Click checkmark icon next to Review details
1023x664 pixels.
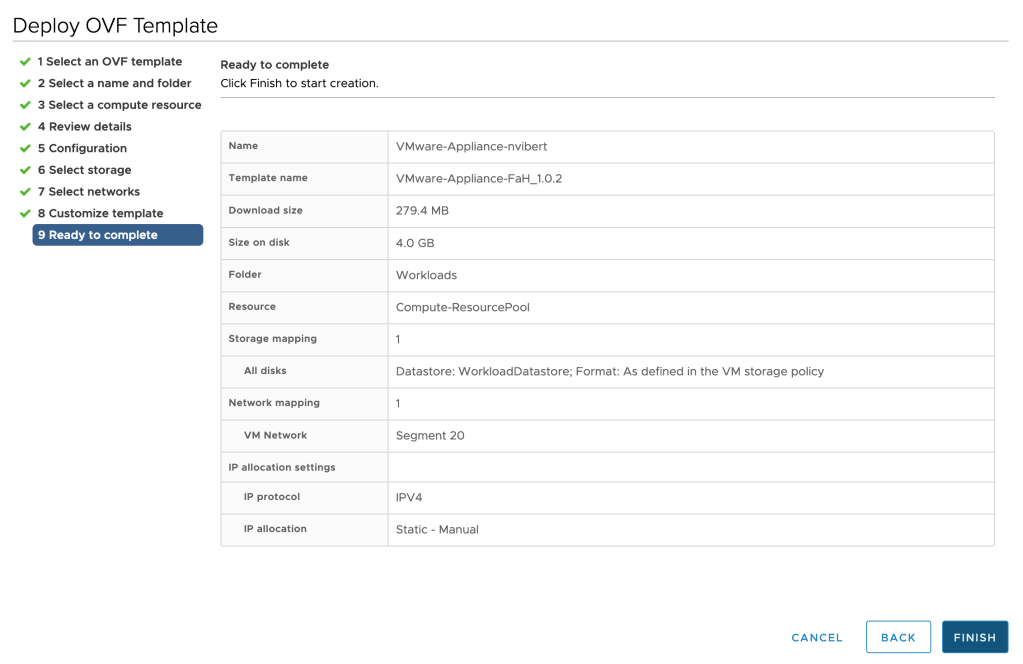[25, 127]
